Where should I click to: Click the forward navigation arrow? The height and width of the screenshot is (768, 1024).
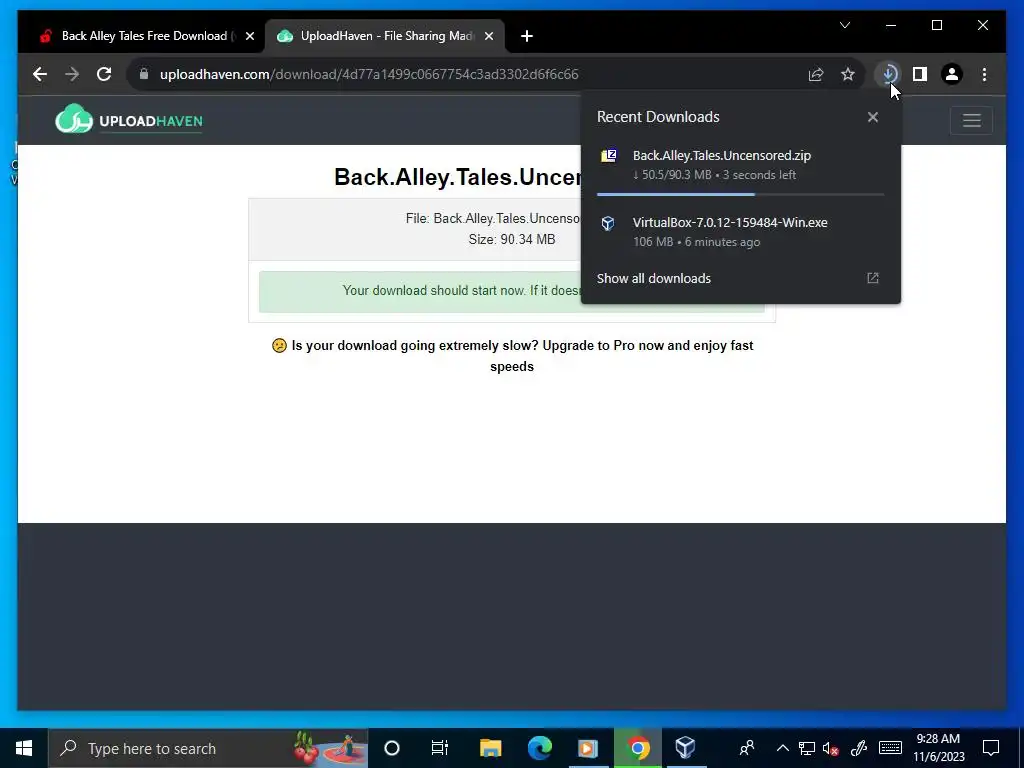tap(72, 74)
